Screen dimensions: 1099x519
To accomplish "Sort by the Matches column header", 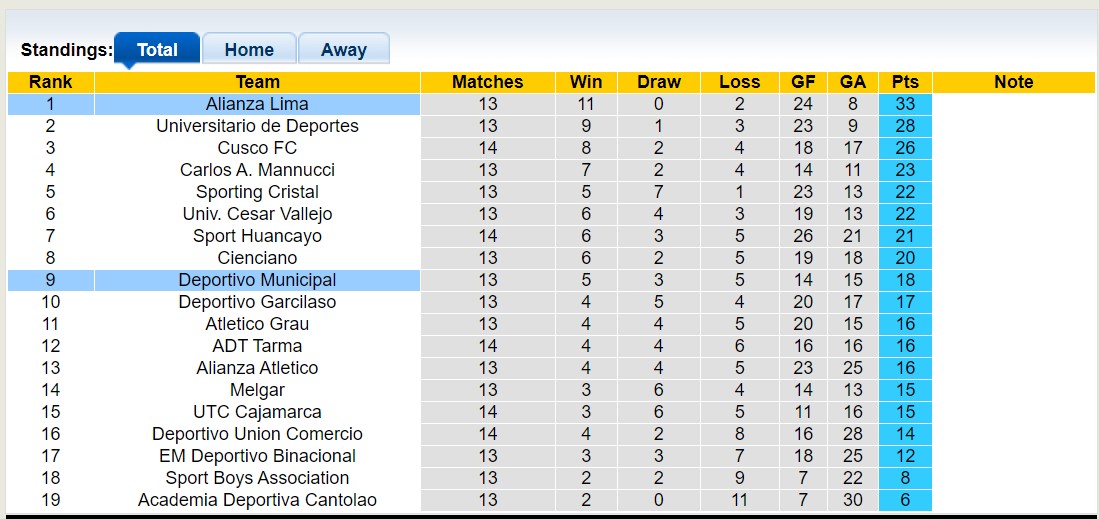I will [487, 82].
